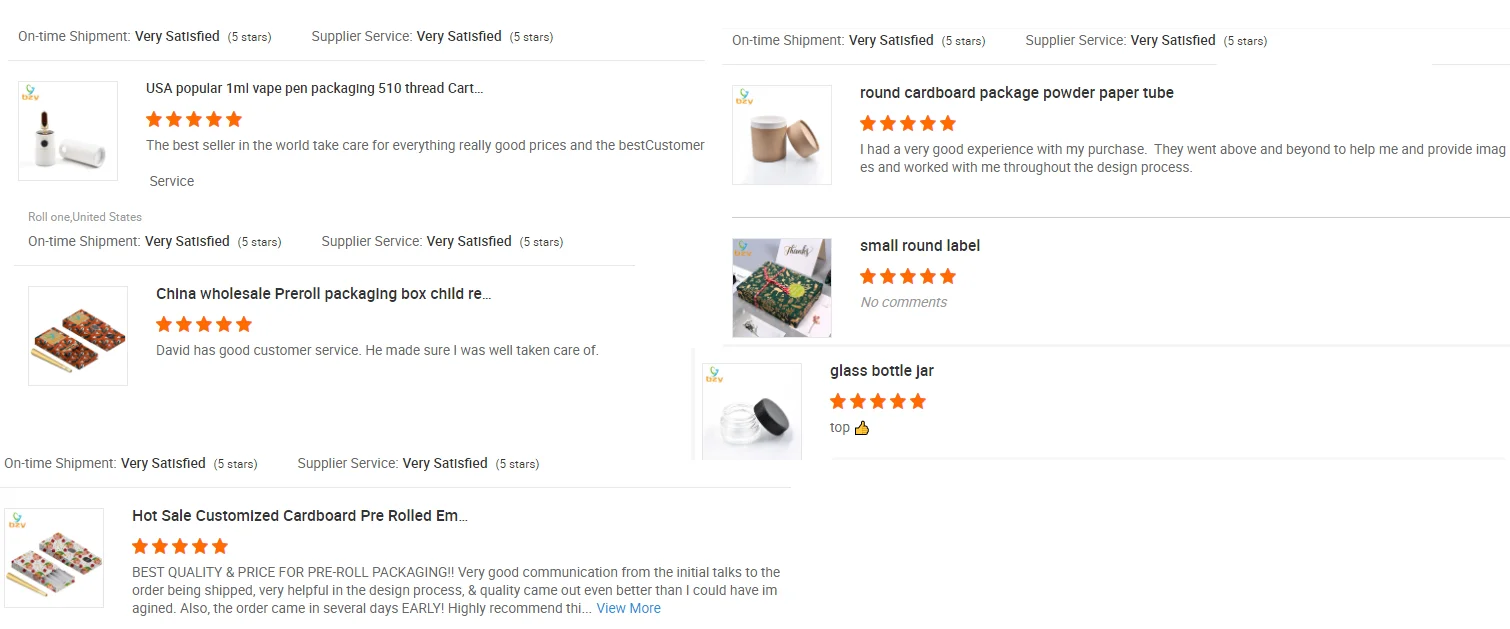Open the Hot Sale Pre Rolled product thumbnail
Viewport: 1510px width, 629px height.
(x=54, y=558)
